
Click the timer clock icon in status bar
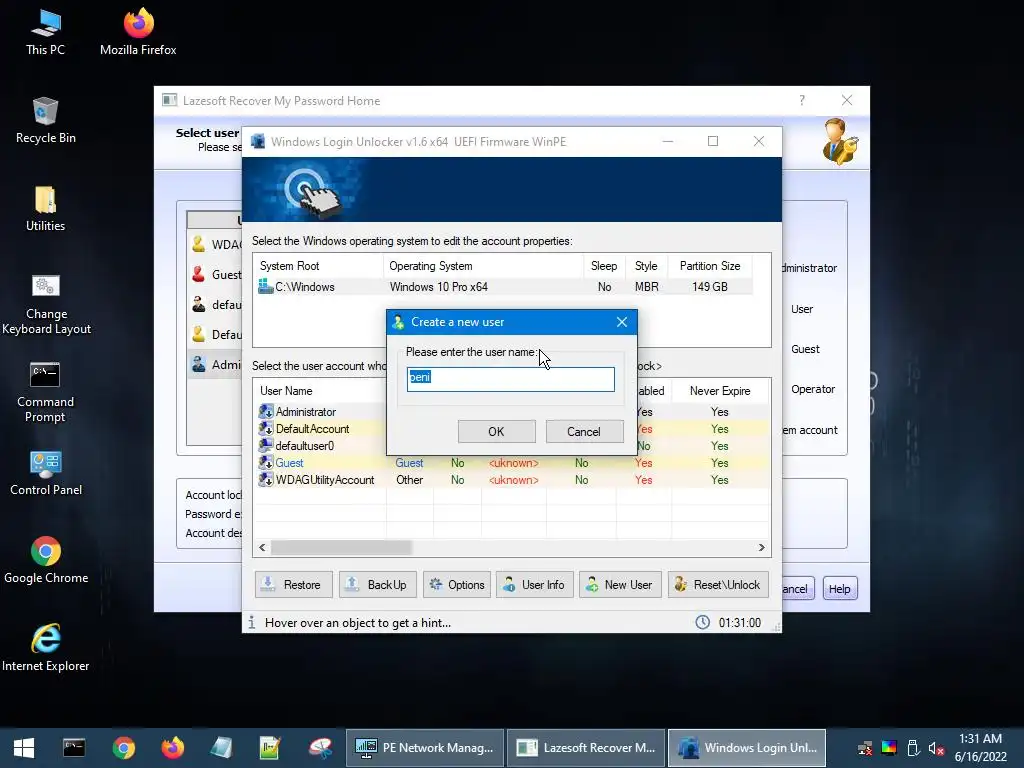(702, 622)
